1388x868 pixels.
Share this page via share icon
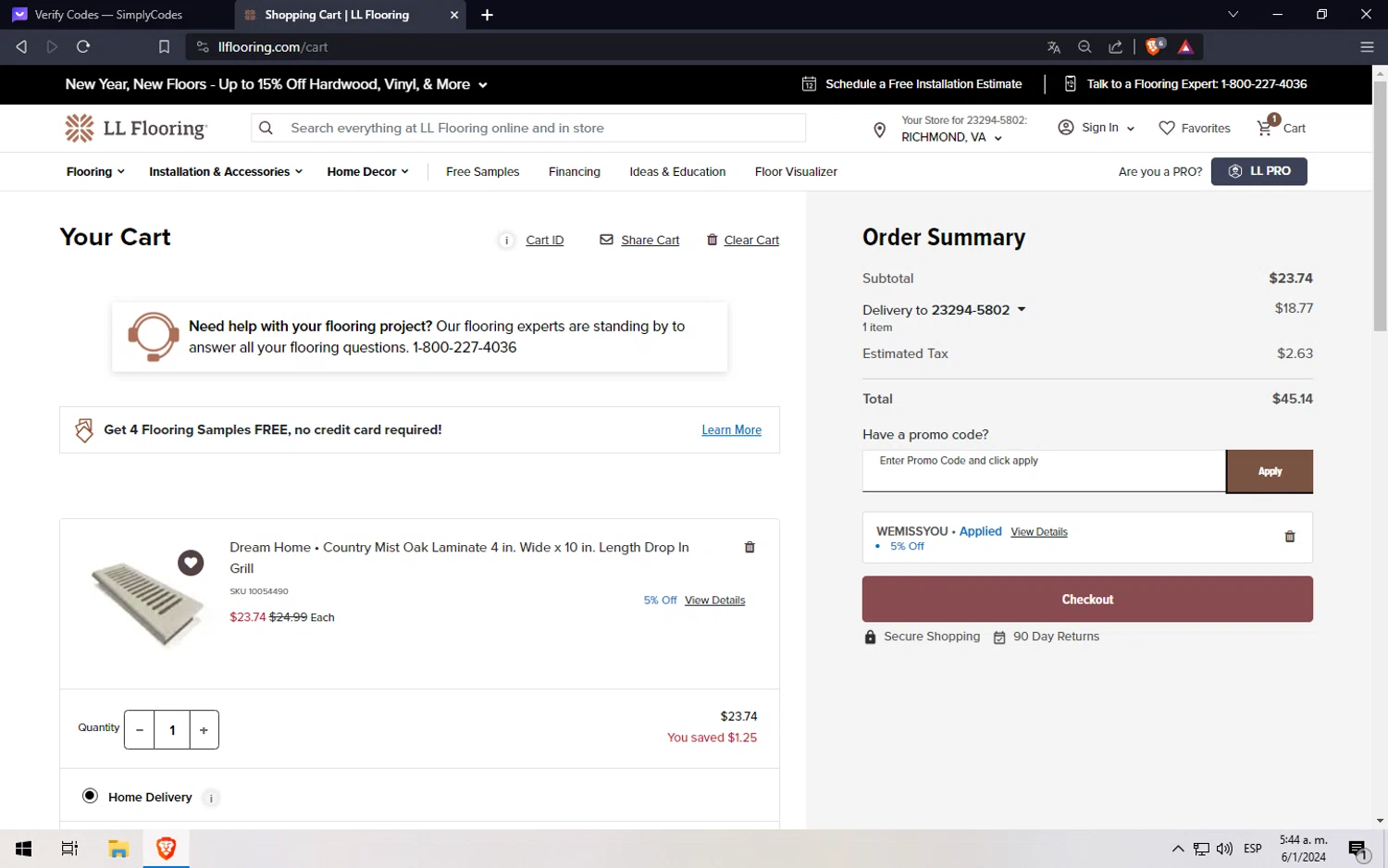point(1116,47)
